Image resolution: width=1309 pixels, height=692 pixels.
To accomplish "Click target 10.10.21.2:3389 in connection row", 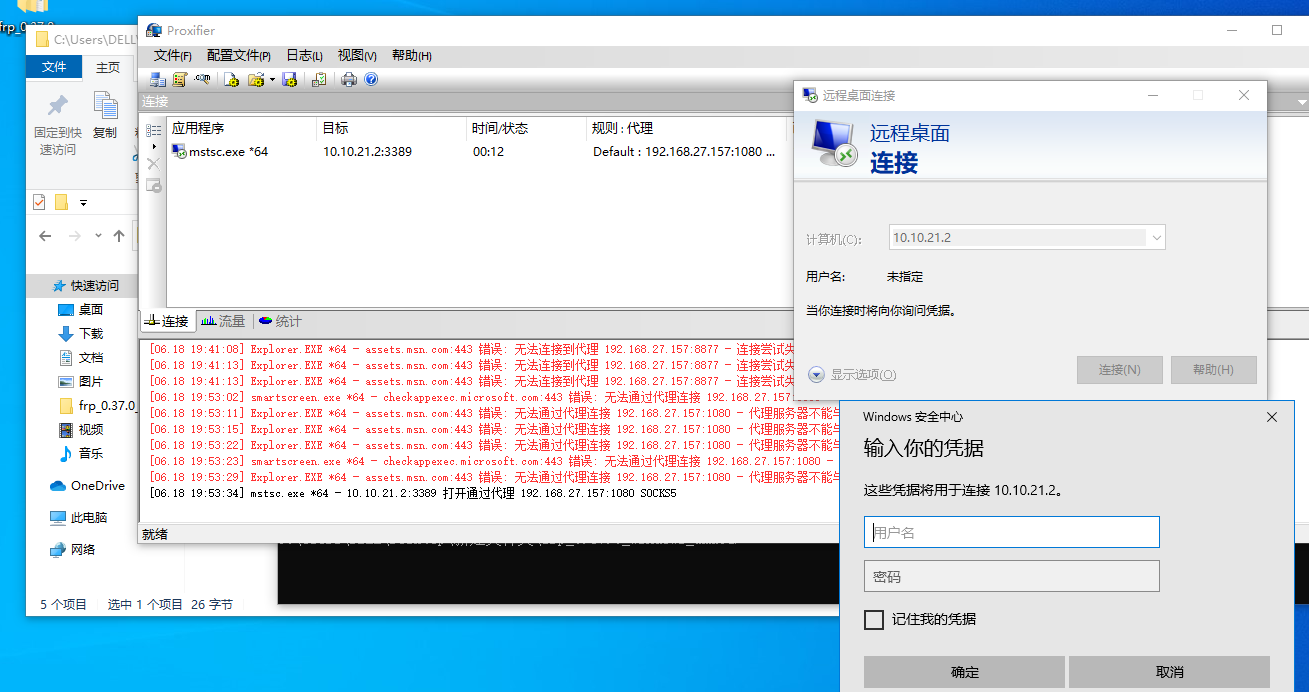I will click(x=367, y=152).
